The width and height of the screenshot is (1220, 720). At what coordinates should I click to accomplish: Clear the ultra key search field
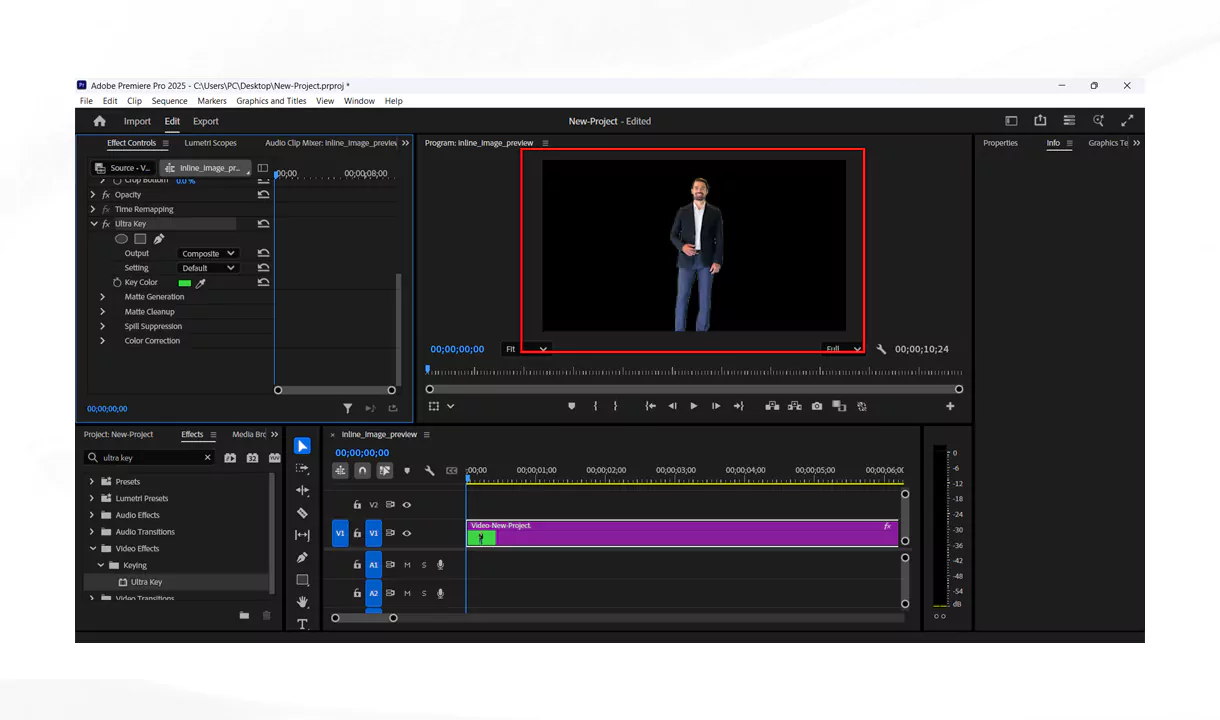[208, 457]
